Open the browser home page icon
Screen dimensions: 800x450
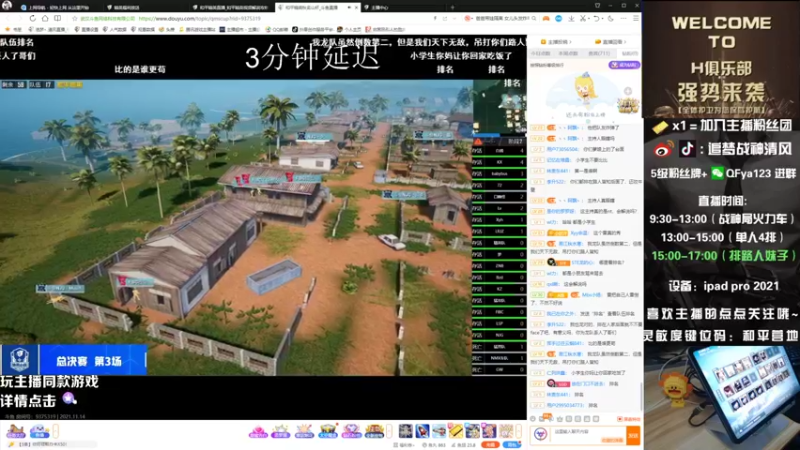click(45, 18)
